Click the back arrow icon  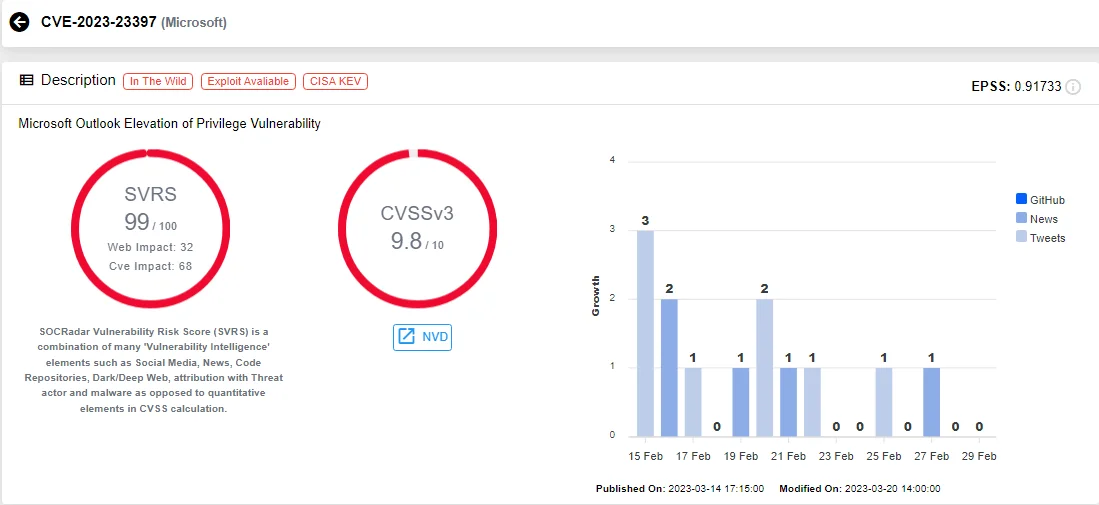[x=19, y=23]
